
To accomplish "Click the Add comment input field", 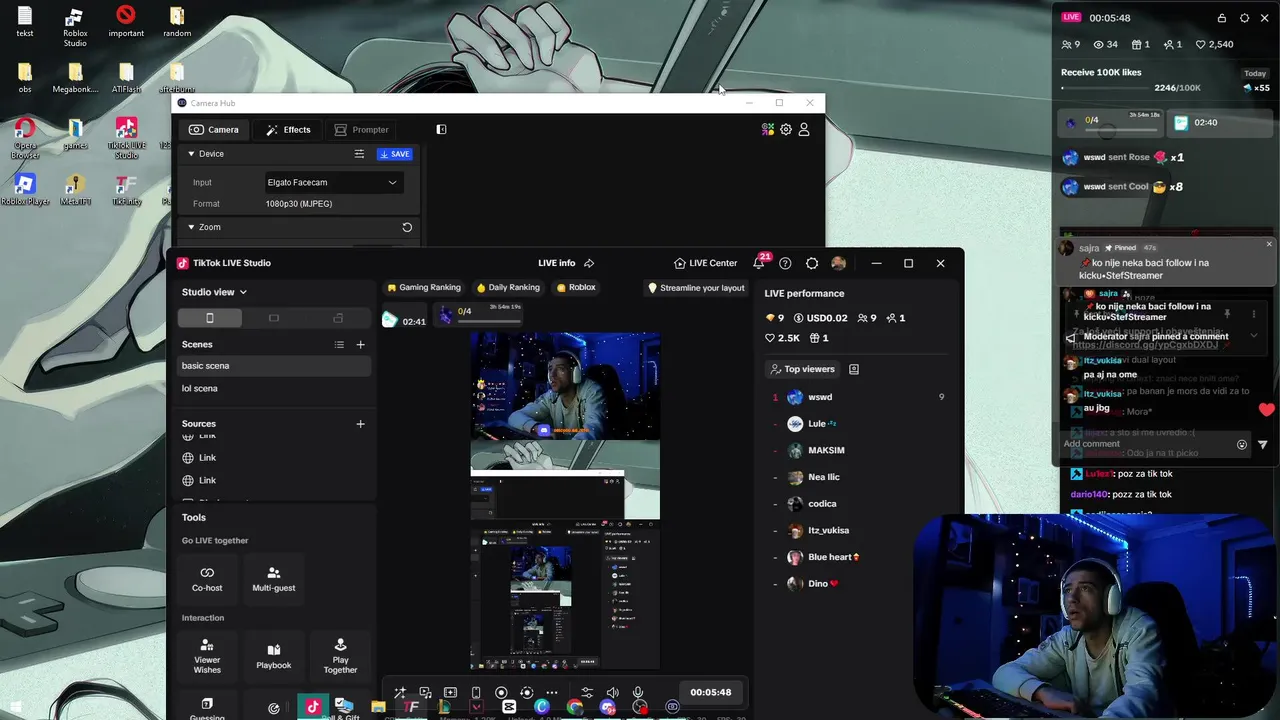I will pos(1147,444).
